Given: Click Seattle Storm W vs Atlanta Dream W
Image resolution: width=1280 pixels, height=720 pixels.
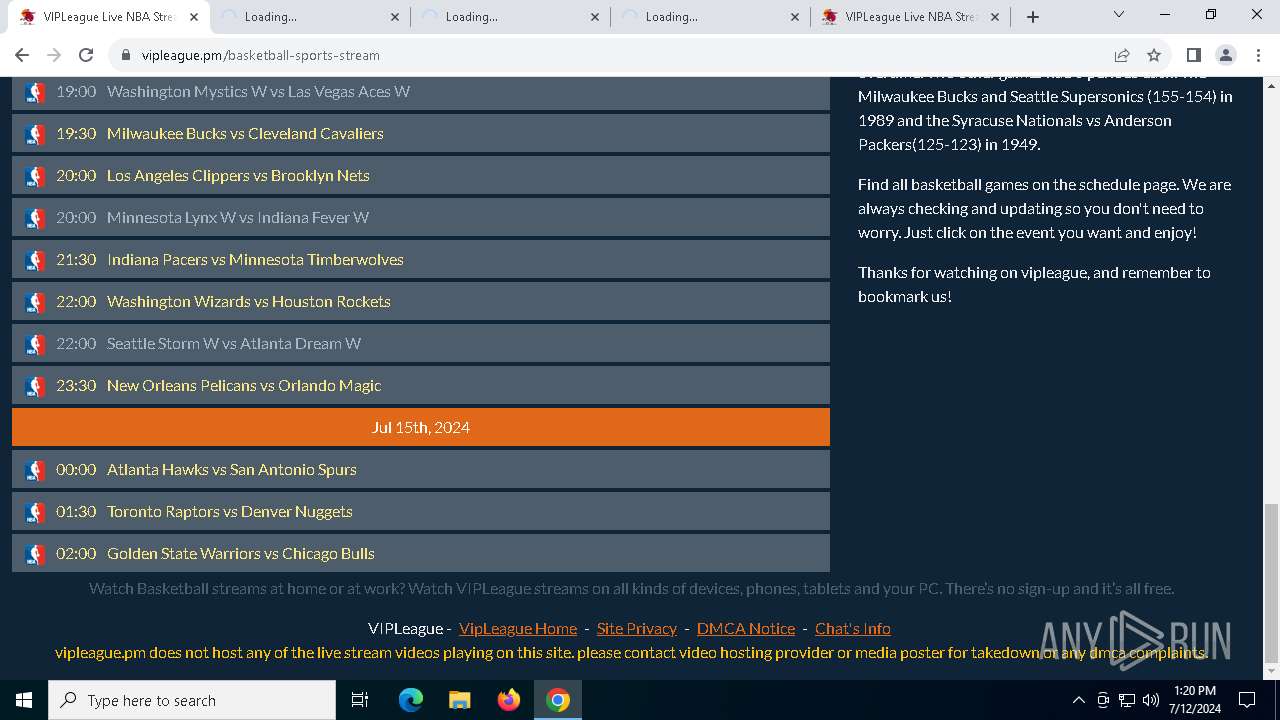Looking at the screenshot, I should (x=234, y=344).
